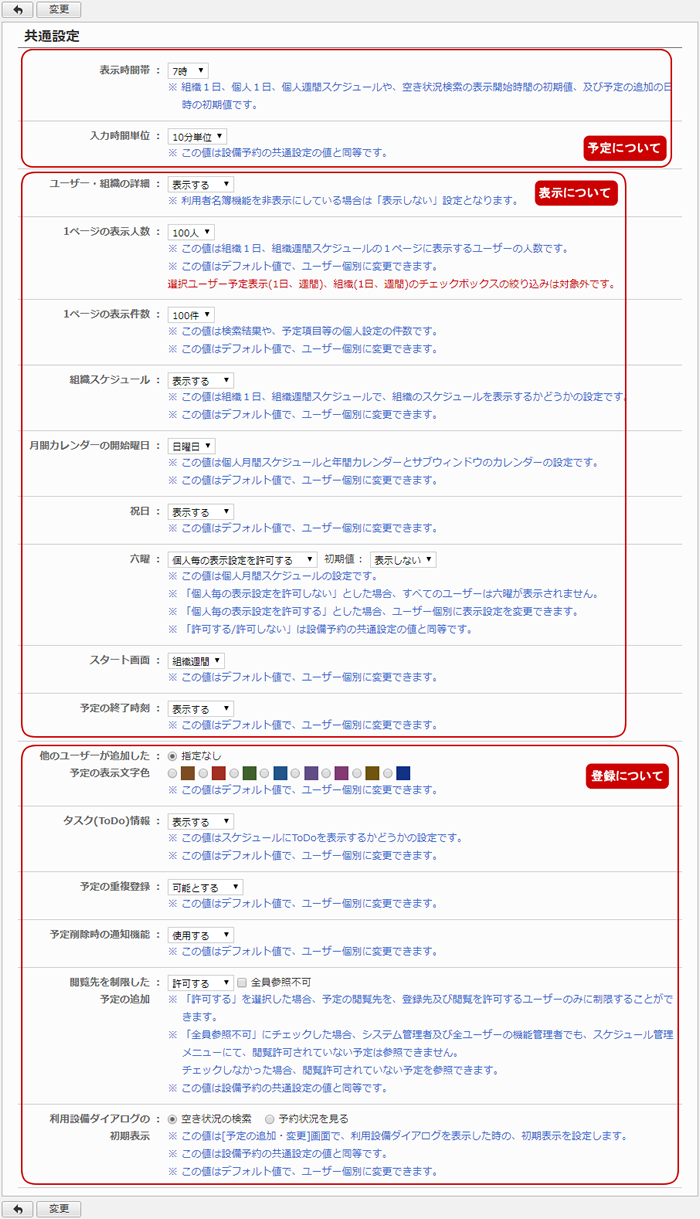Open the 表示時間帯 dropdown
The image size is (700, 1219).
pos(188,71)
